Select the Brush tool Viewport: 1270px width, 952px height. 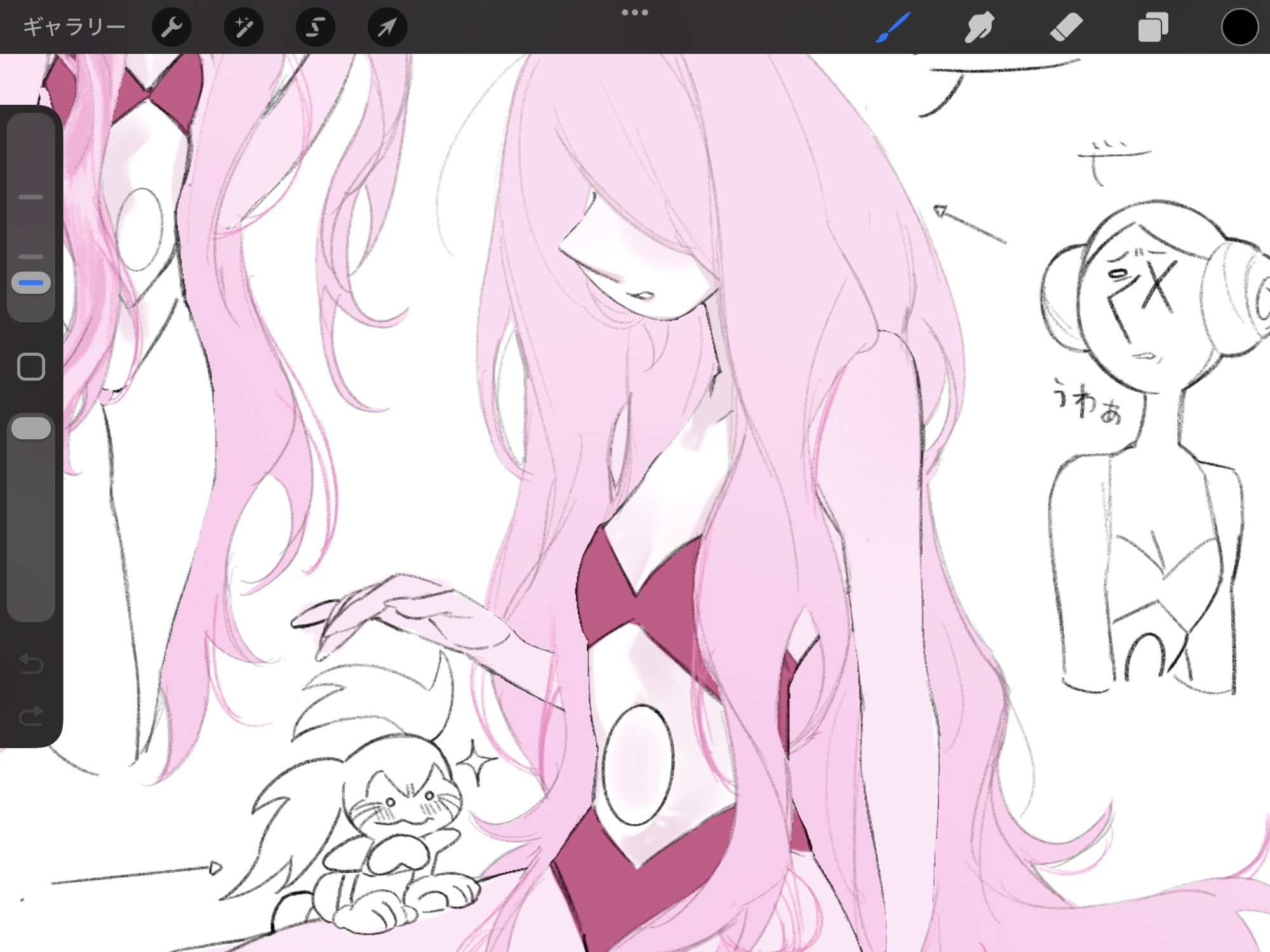point(893,27)
